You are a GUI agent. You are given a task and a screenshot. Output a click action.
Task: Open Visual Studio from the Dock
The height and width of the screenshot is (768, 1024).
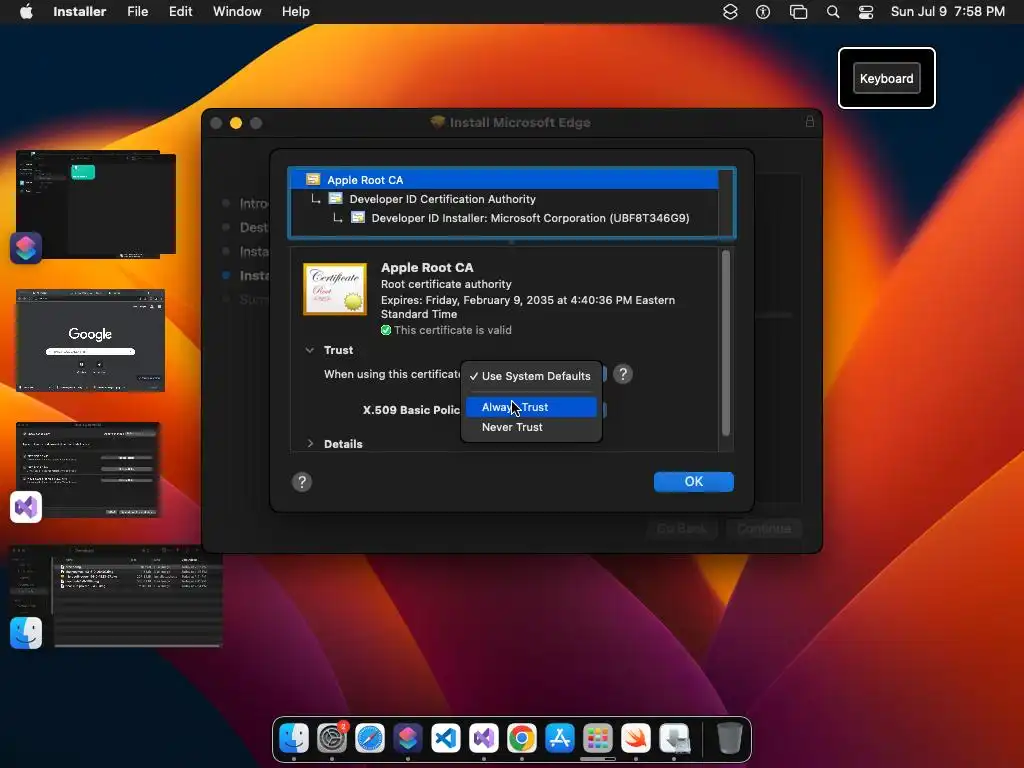pos(483,739)
